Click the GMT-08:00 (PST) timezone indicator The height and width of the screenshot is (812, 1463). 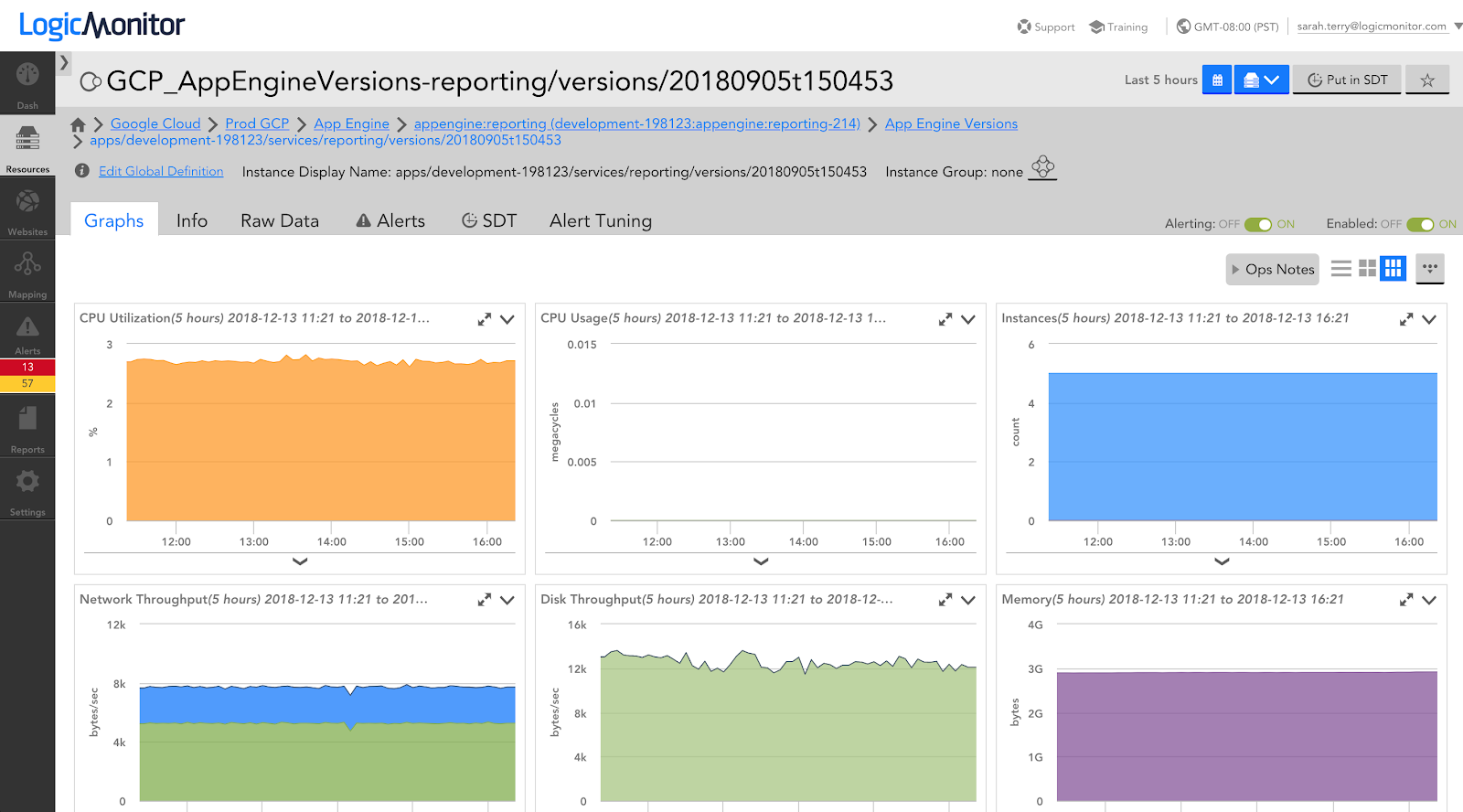[1227, 27]
